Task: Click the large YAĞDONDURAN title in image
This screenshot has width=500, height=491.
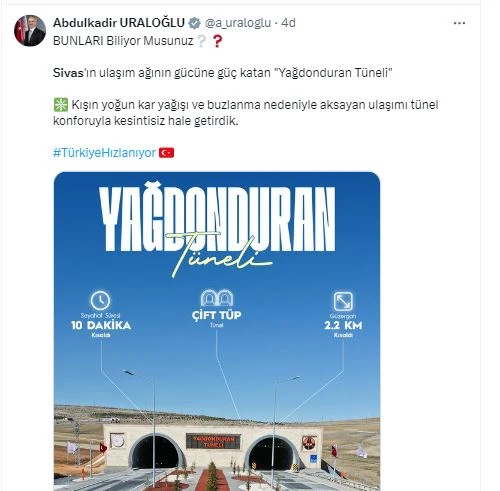Action: click(217, 218)
